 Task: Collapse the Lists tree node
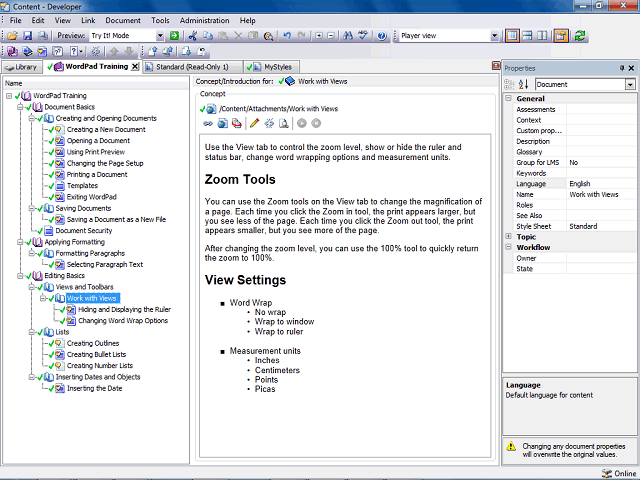coord(31,332)
